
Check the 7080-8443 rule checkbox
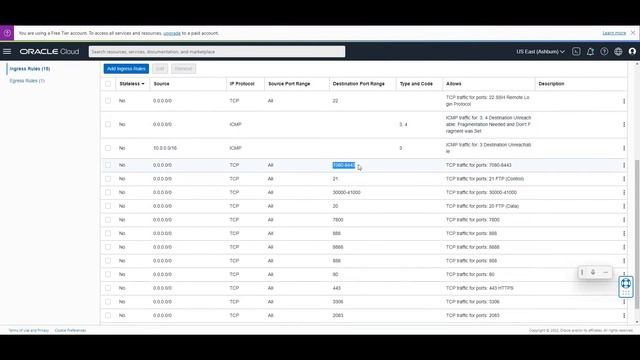coord(108,165)
